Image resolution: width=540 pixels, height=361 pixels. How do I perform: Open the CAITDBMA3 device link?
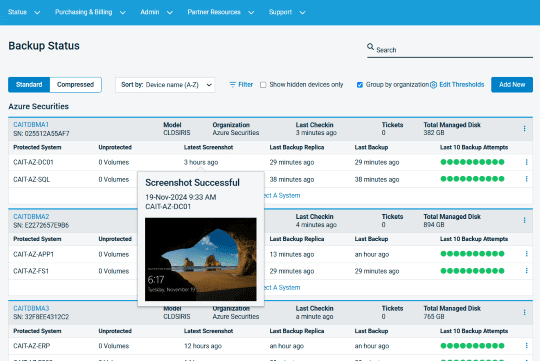tap(31, 308)
